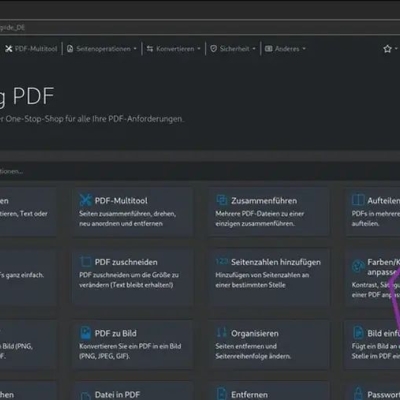
Task: Click the page icon beside Seitenoperationen
Action: (x=70, y=49)
